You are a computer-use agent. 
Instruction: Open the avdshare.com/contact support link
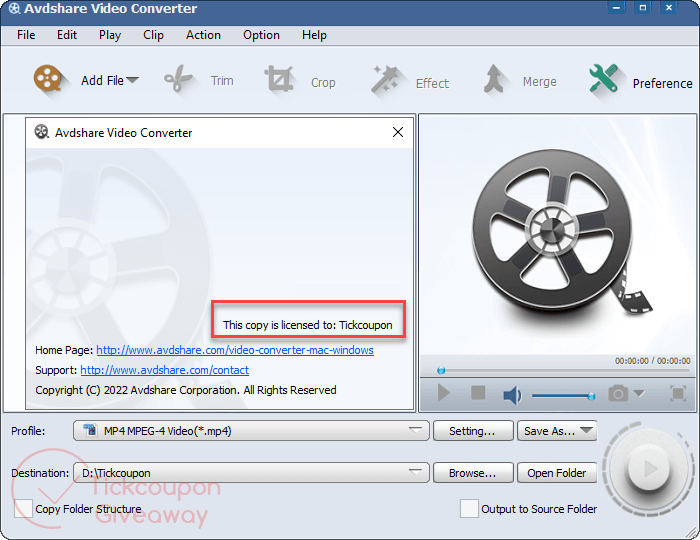click(x=164, y=370)
